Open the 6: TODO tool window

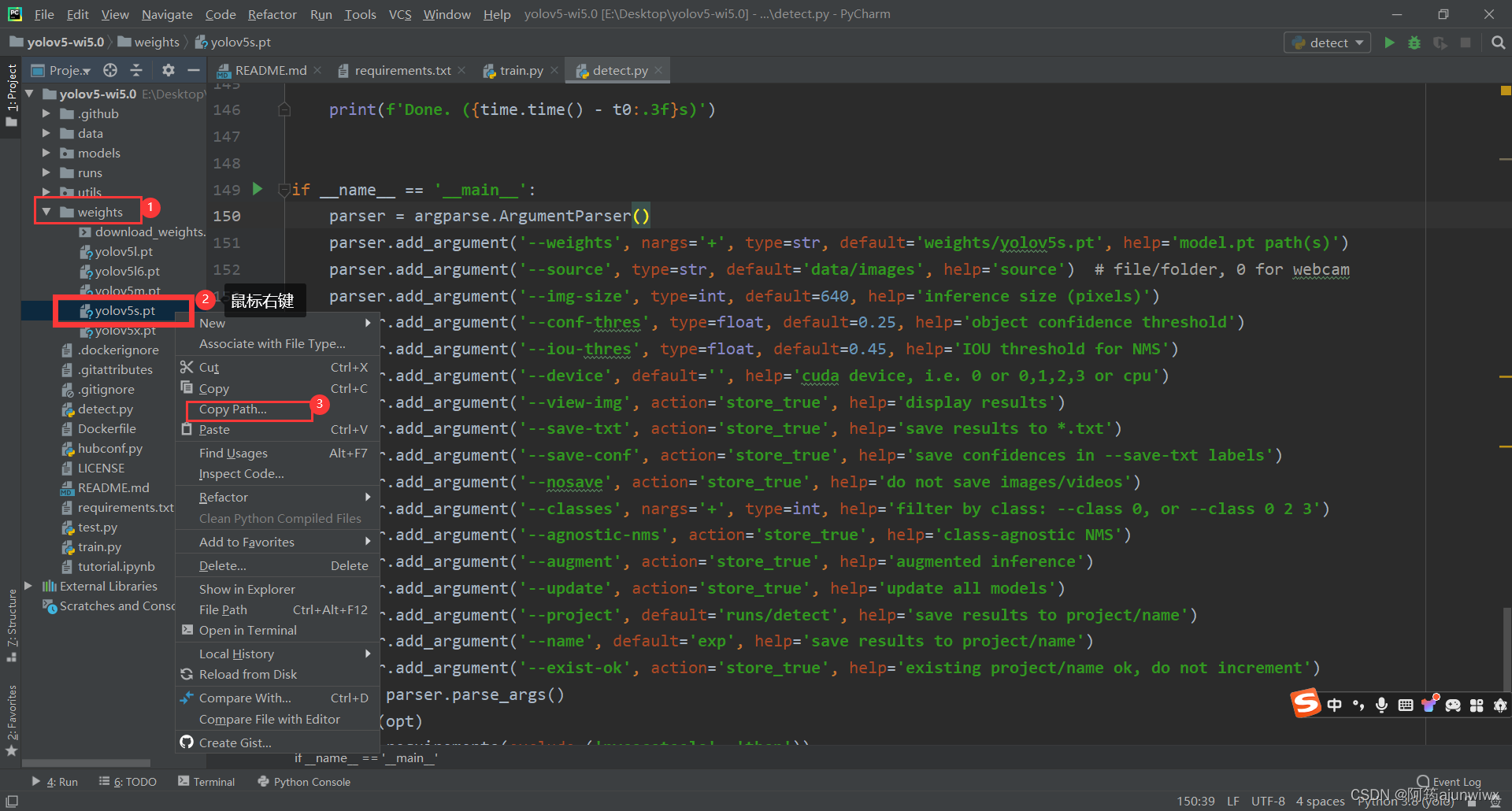pos(128,782)
